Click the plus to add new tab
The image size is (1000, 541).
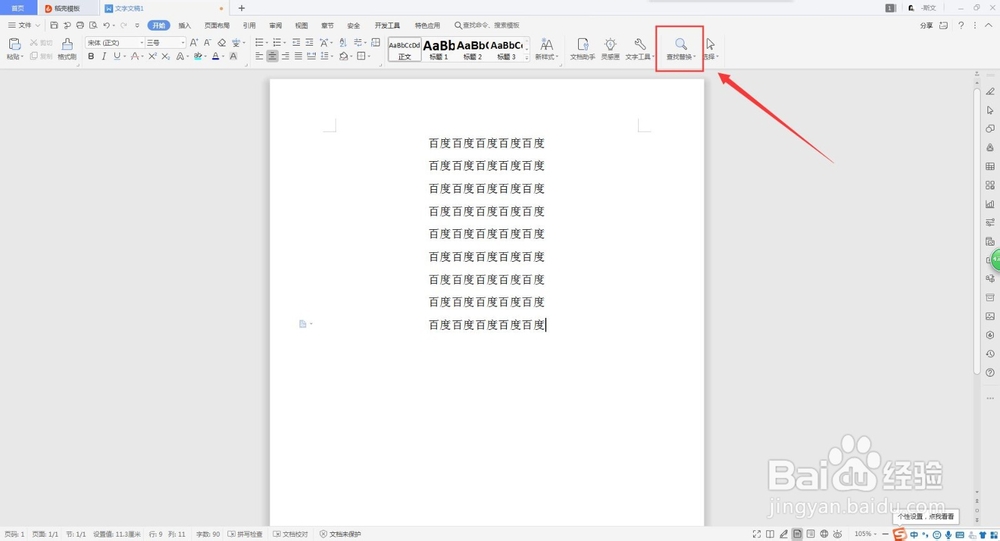(241, 8)
